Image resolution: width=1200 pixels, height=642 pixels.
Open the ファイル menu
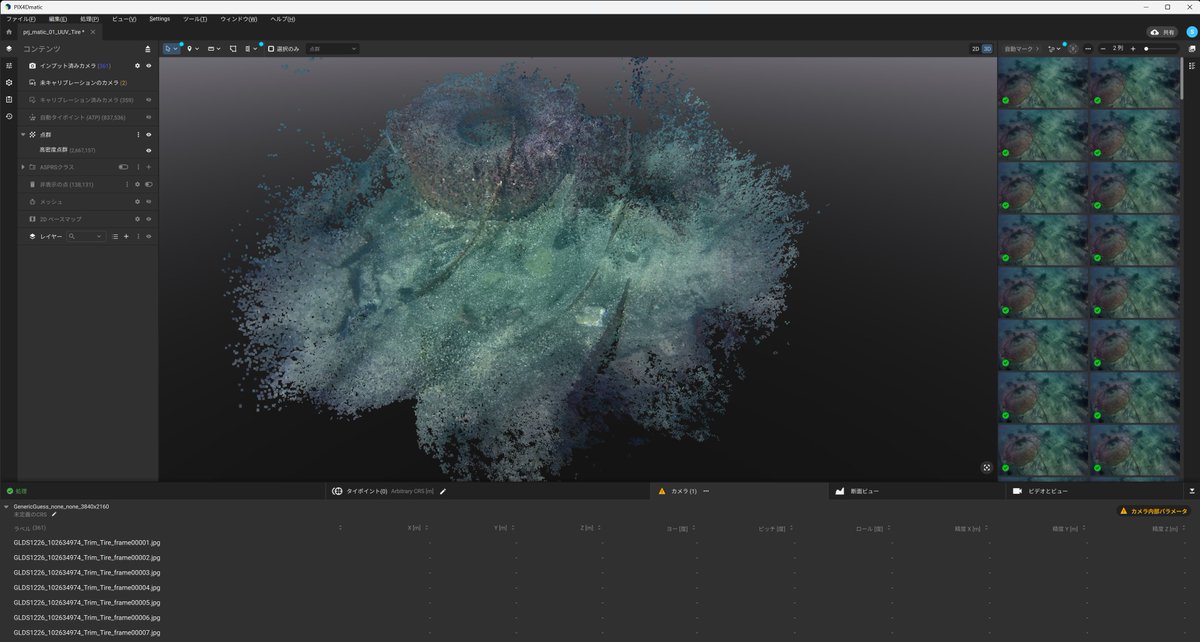20,19
